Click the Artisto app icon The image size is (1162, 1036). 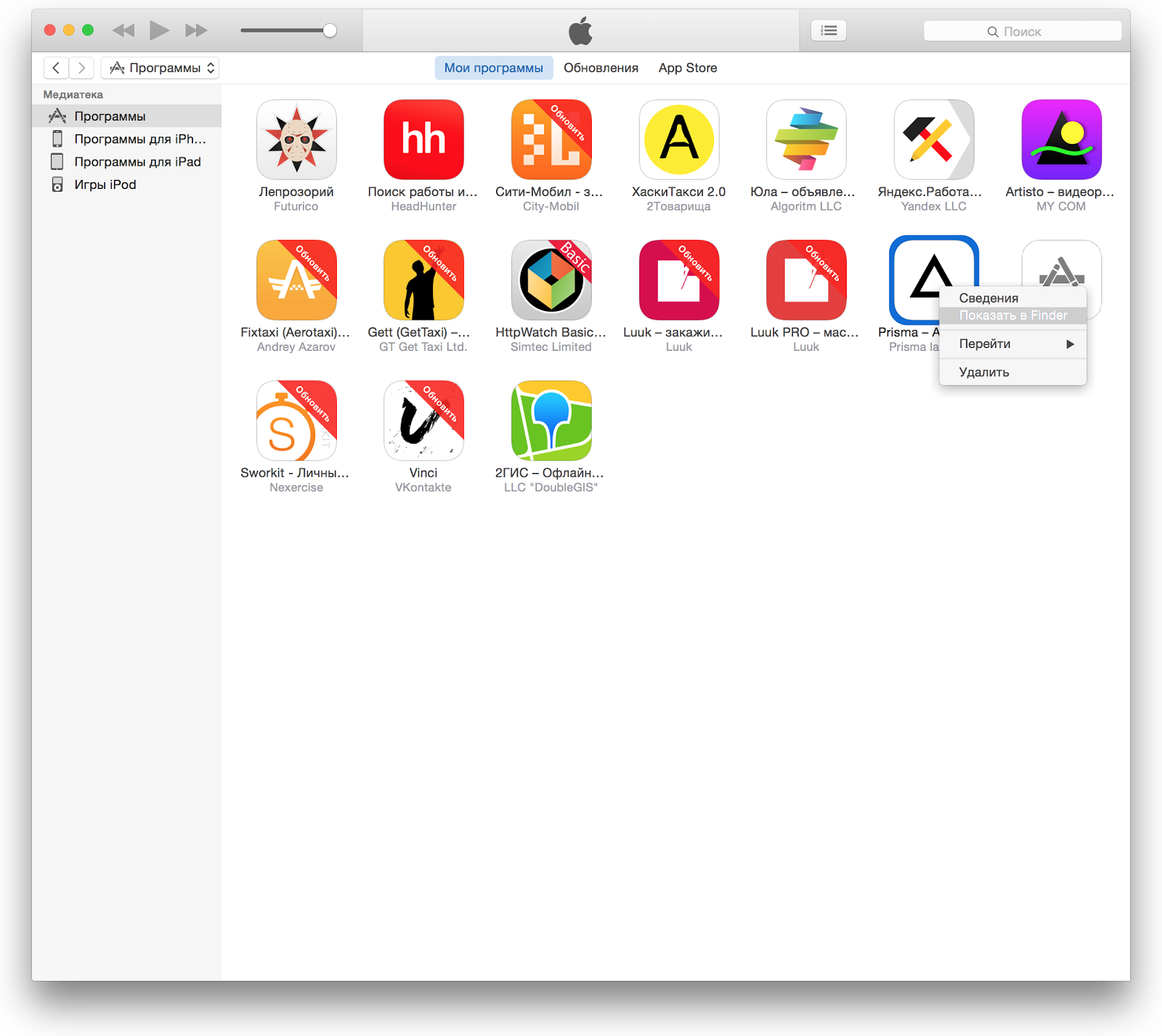(1062, 139)
